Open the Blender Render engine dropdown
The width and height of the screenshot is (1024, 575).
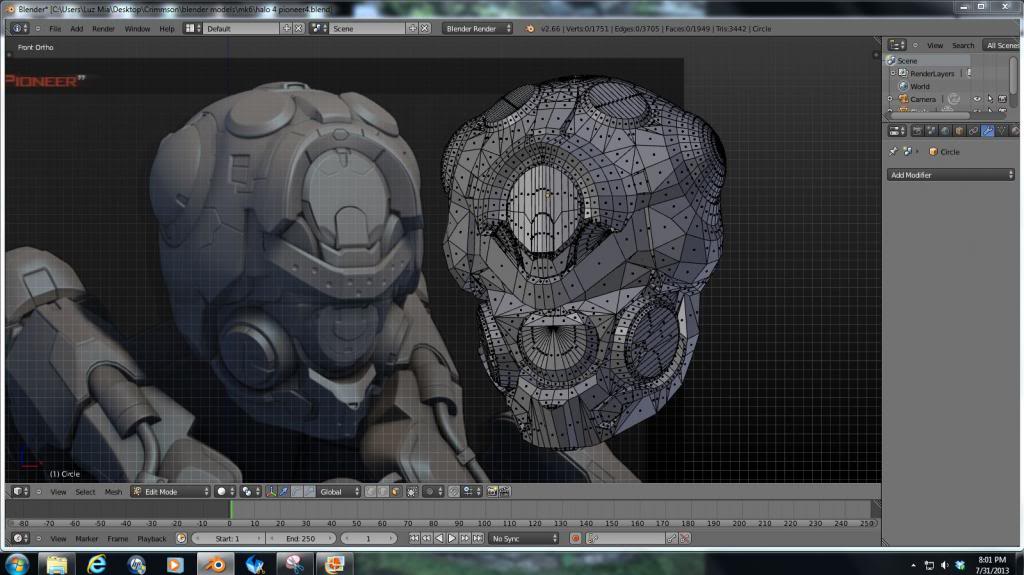pyautogui.click(x=477, y=29)
